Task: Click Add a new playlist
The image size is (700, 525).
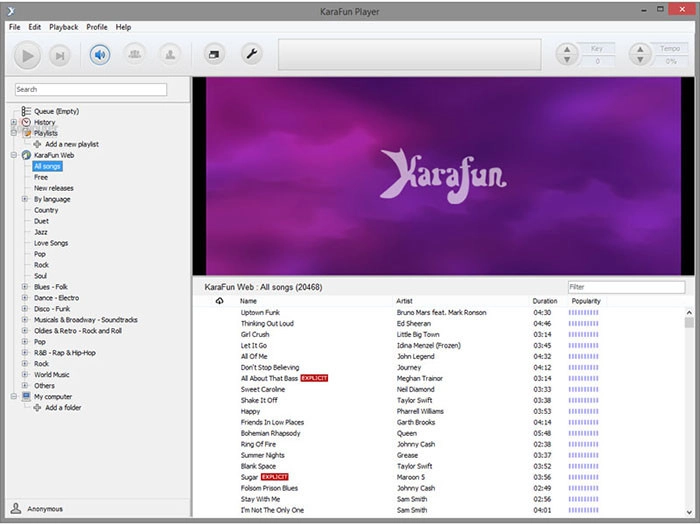Action: 71,144
